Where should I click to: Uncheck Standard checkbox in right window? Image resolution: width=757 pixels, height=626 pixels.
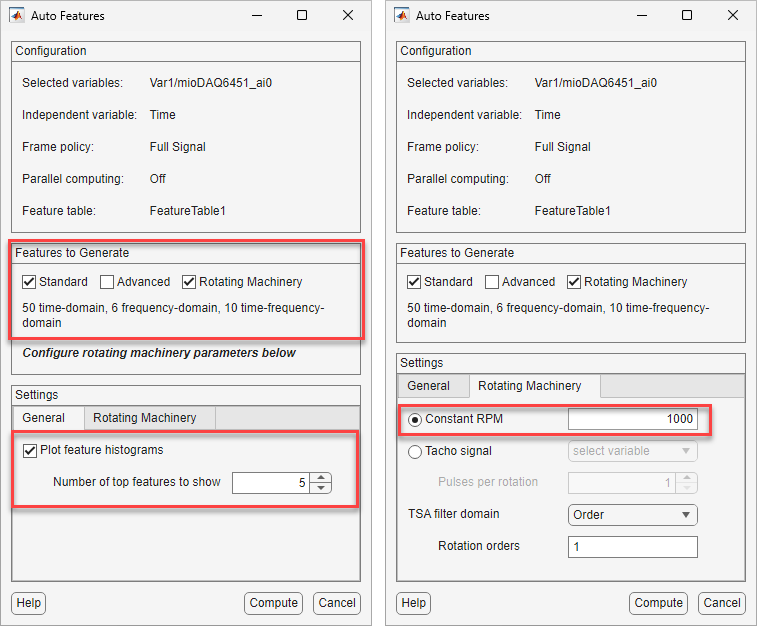414,282
